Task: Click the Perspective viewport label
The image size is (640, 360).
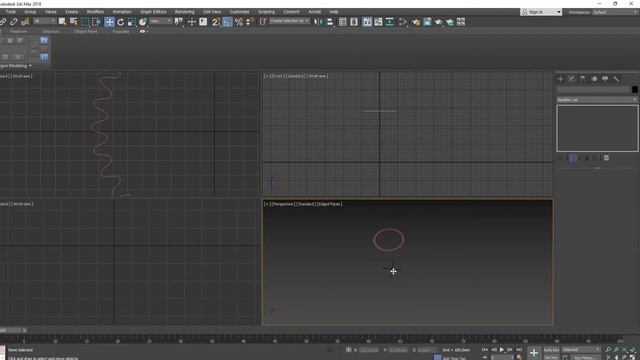Action: click(282, 204)
